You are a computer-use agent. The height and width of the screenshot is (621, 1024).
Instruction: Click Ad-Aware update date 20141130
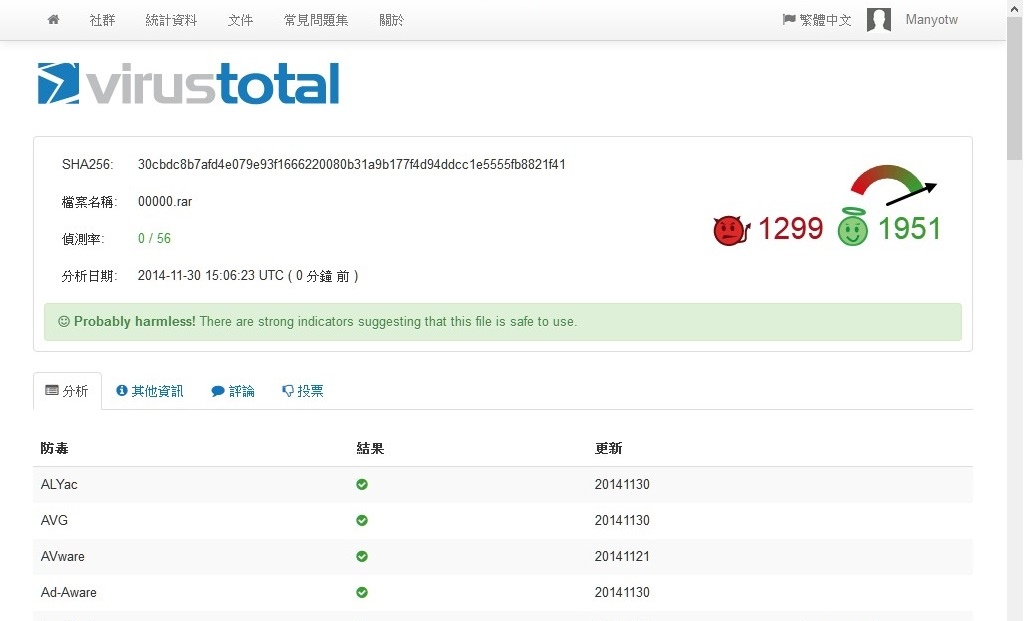[622, 592]
